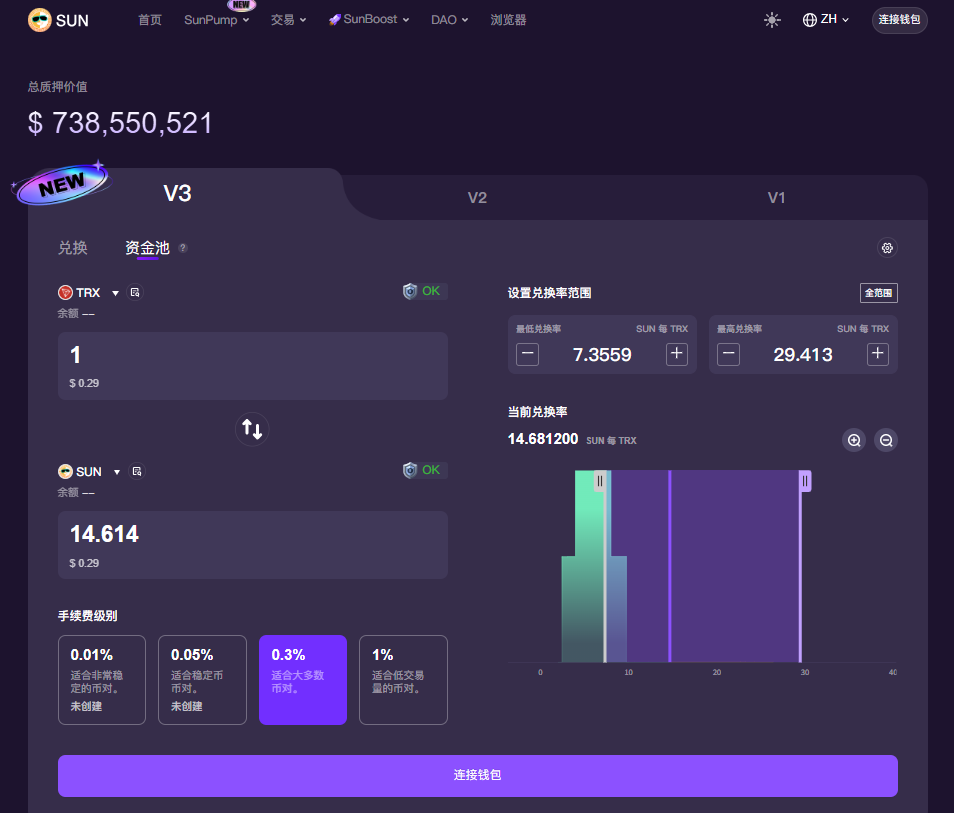The image size is (954, 813).
Task: Decrease the minimum rate with the minus button
Action: click(x=527, y=354)
